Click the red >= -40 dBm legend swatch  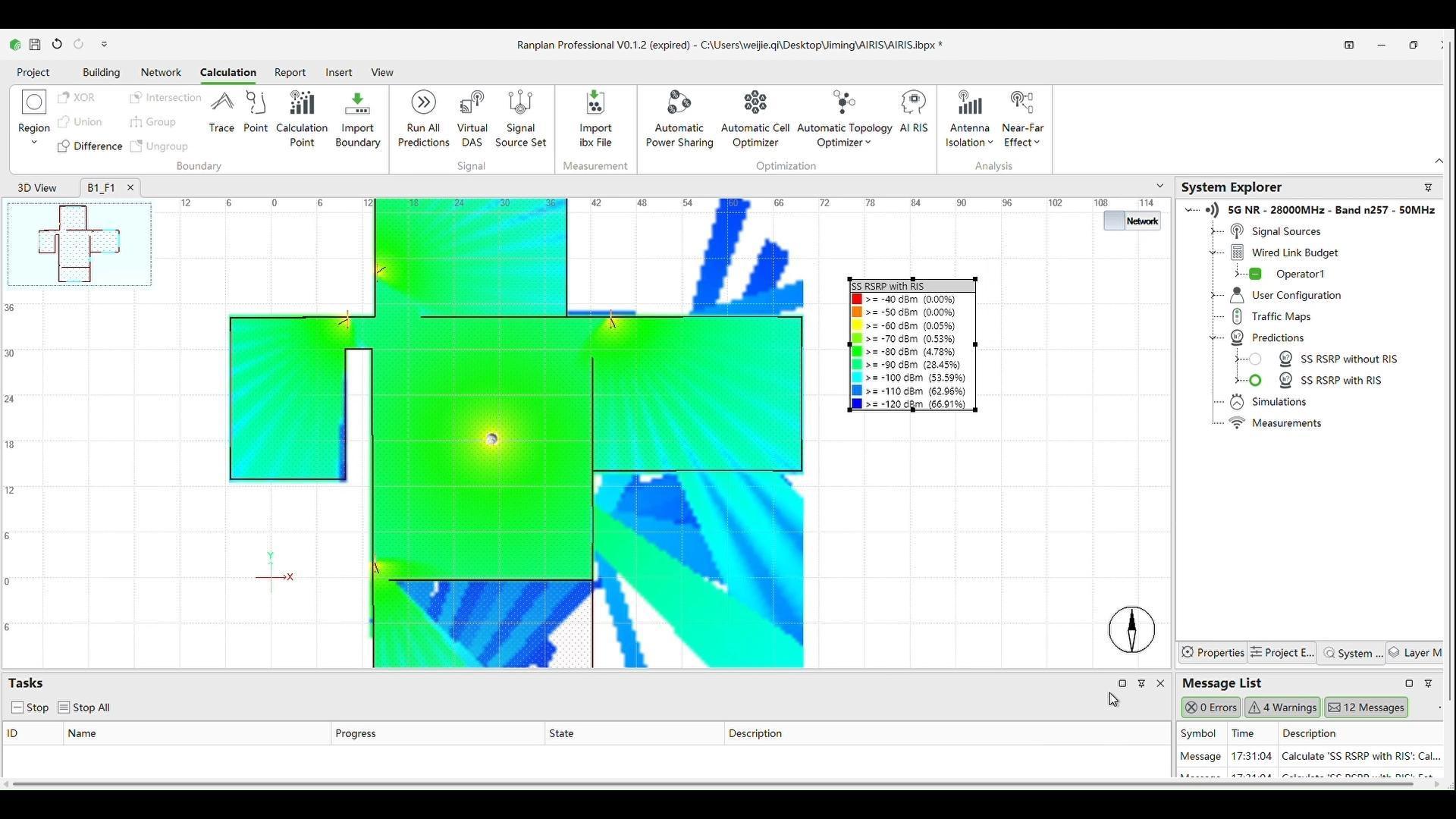(x=857, y=300)
